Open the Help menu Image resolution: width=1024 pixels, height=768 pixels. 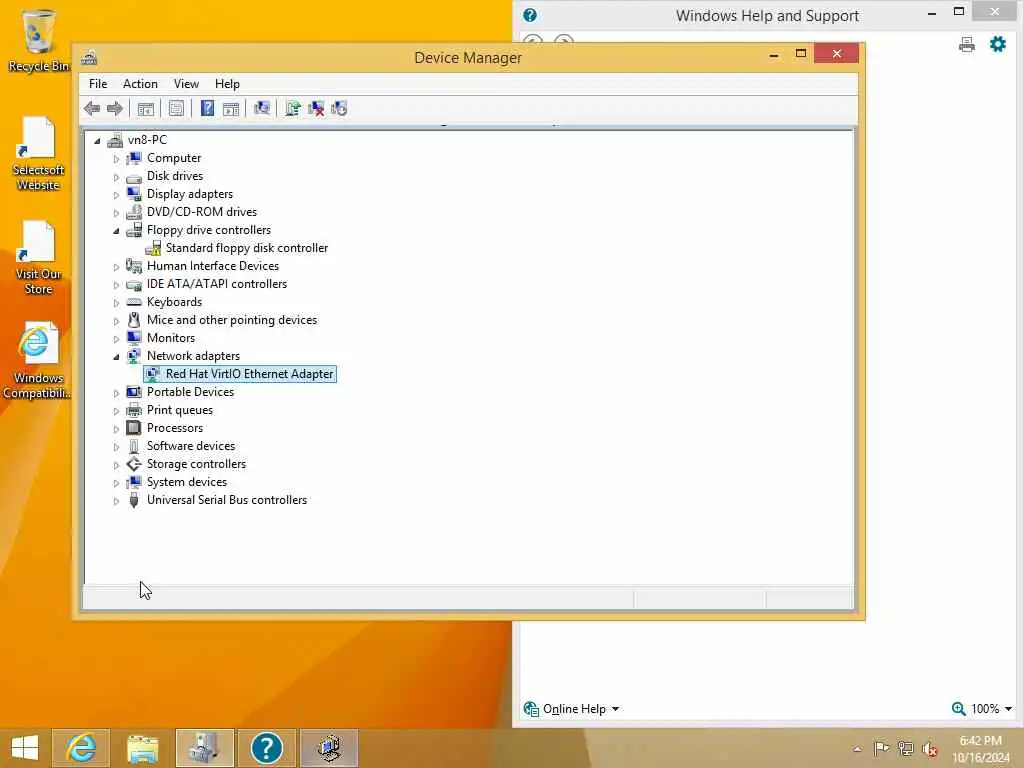(227, 84)
